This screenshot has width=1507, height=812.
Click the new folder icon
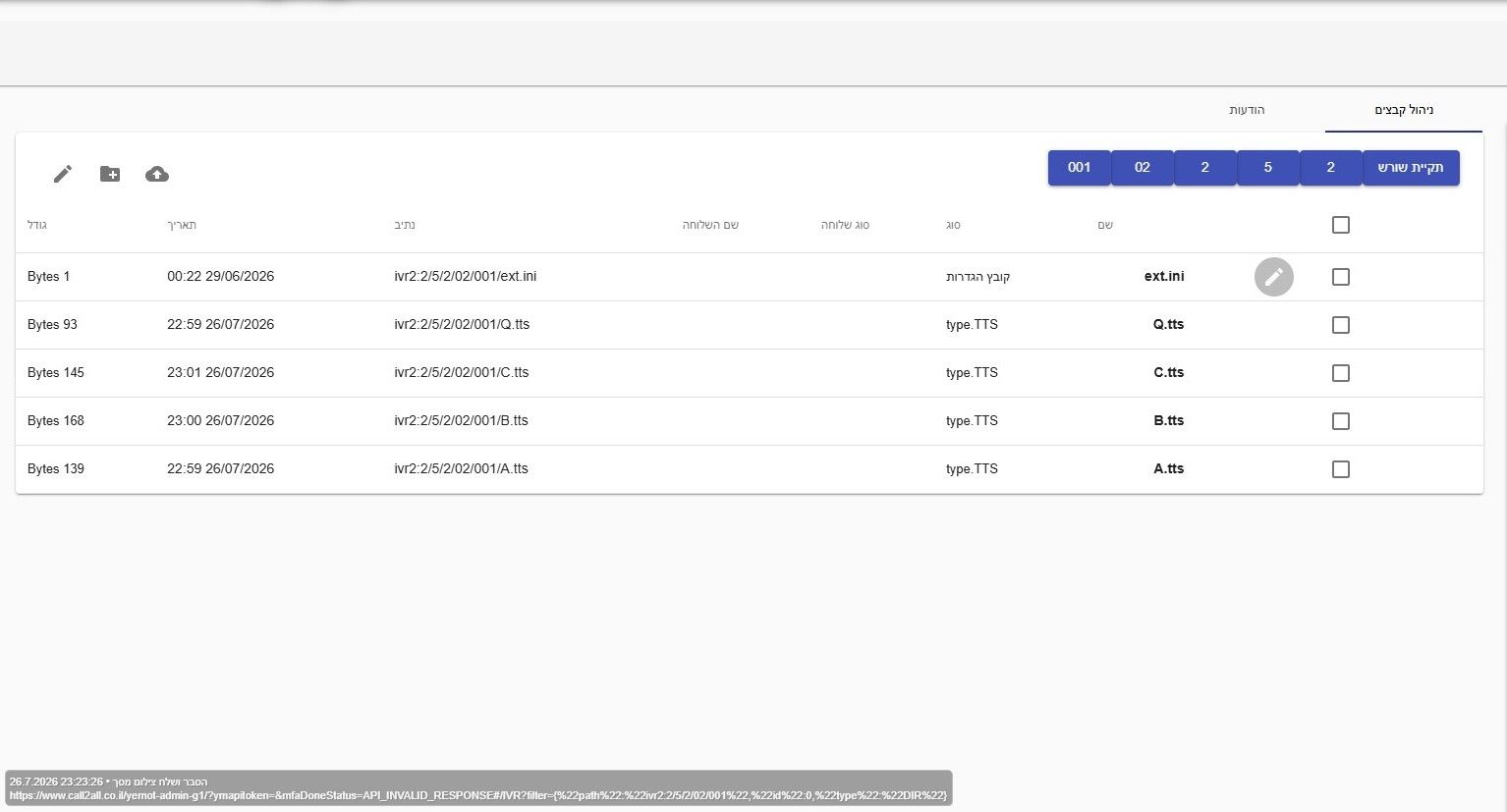click(110, 174)
